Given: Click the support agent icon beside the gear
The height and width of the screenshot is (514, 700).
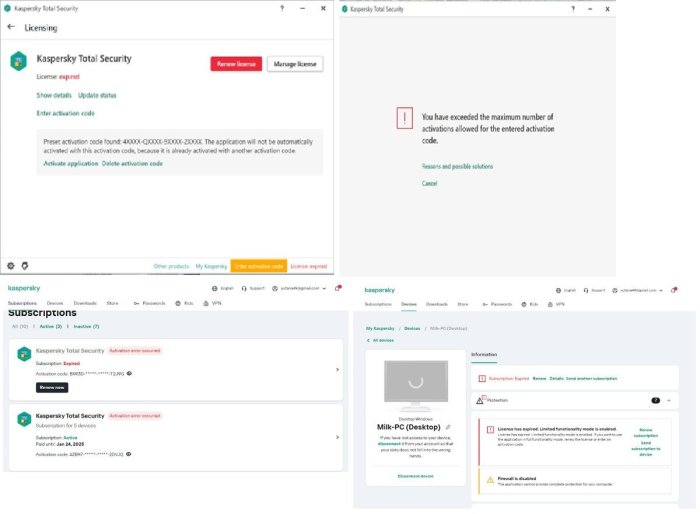Looking at the screenshot, I should [x=25, y=266].
